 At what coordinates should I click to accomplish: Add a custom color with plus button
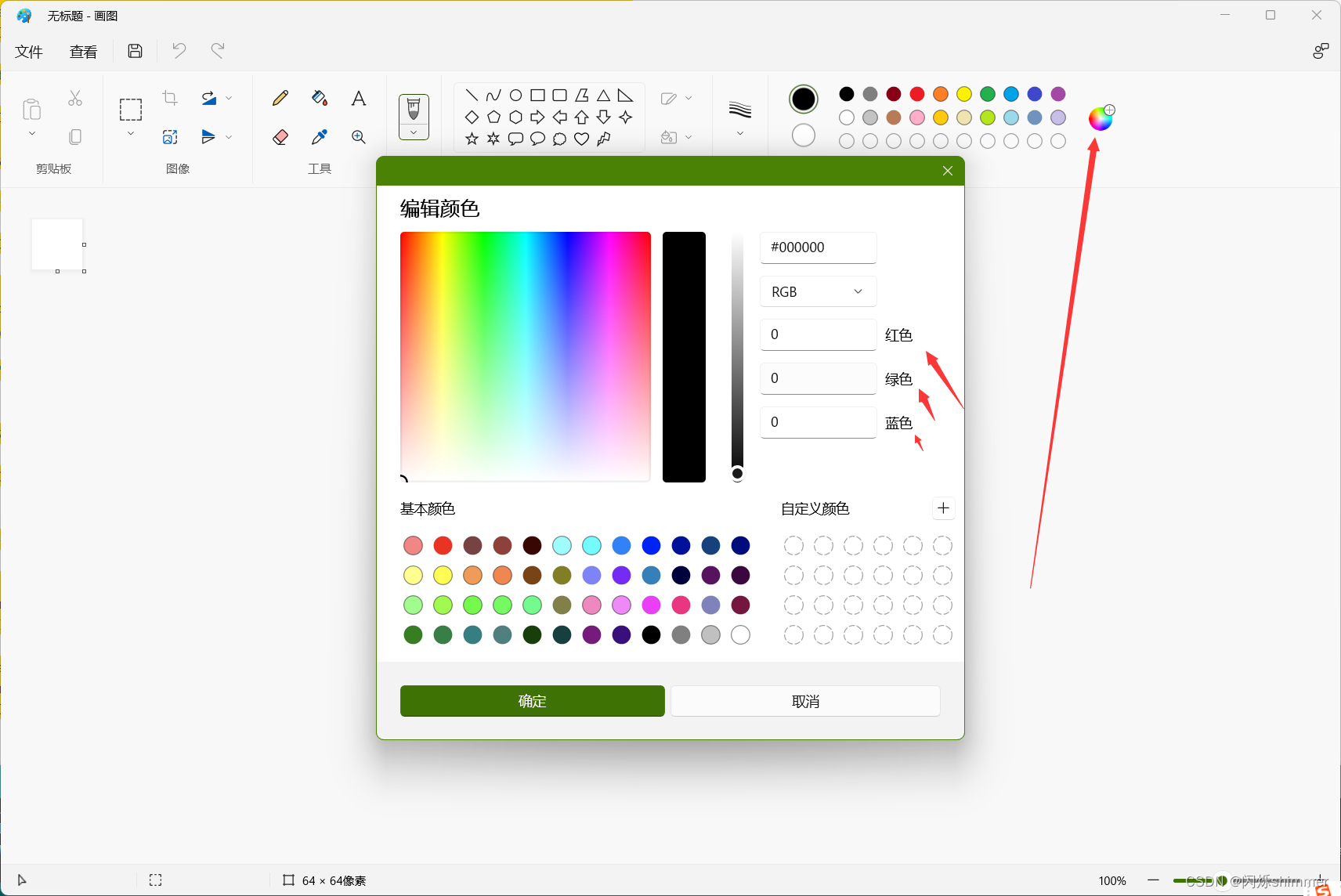click(x=943, y=508)
